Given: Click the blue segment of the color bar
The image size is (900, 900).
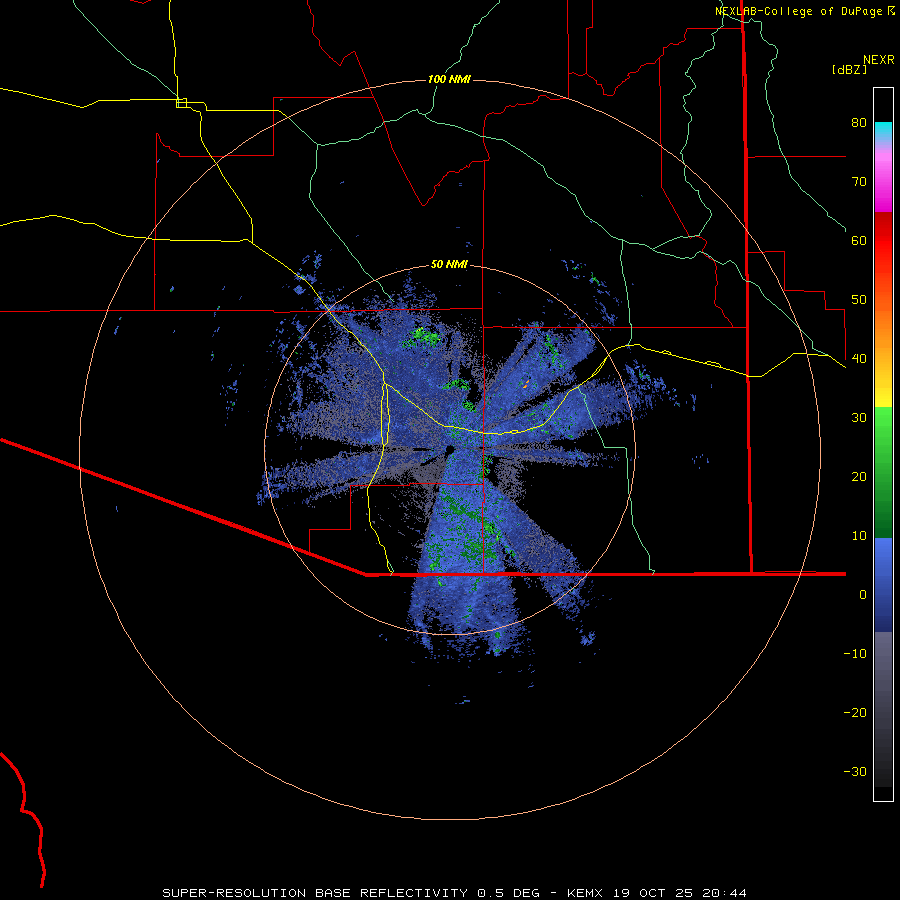Looking at the screenshot, I should (x=883, y=585).
